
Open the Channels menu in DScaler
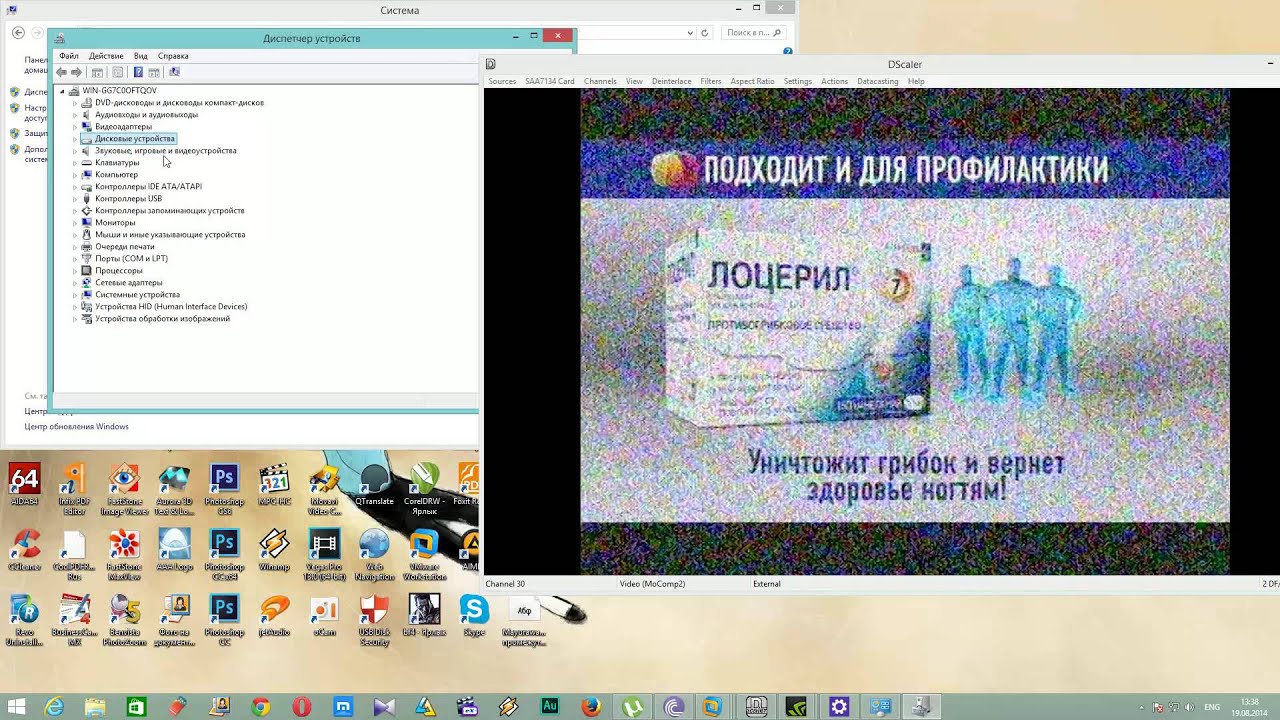click(x=600, y=81)
